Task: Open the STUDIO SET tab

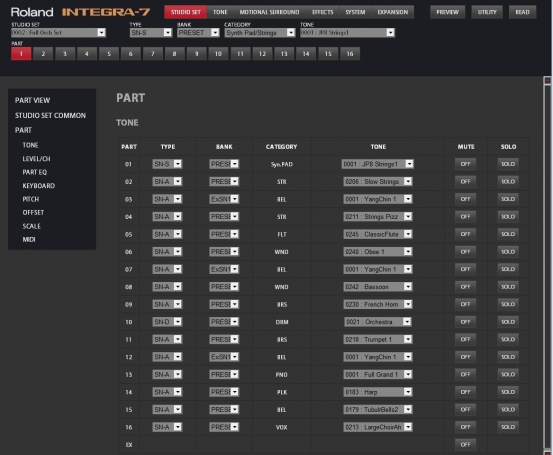Action: (x=186, y=12)
